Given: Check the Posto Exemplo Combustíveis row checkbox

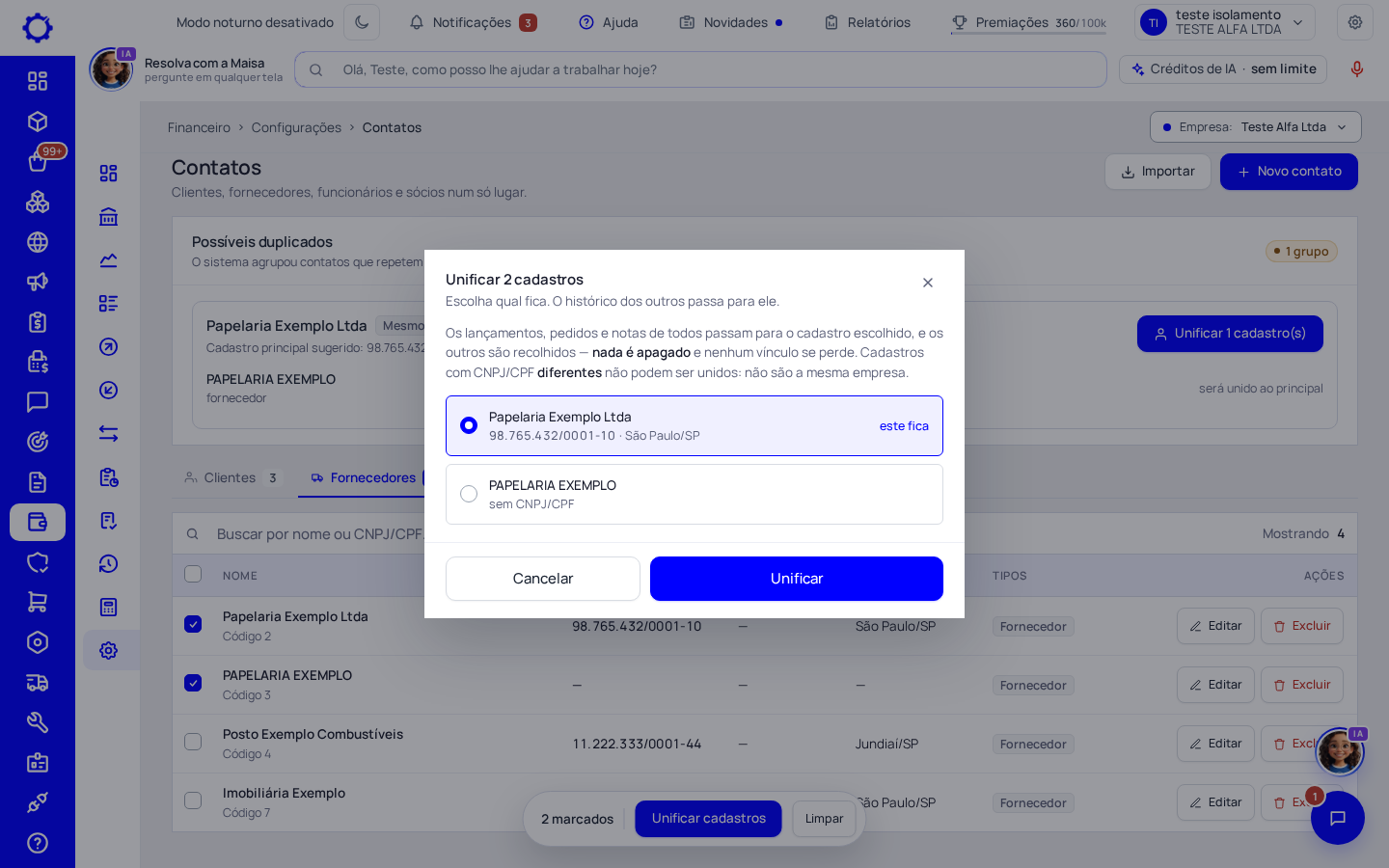Looking at the screenshot, I should click(193, 742).
